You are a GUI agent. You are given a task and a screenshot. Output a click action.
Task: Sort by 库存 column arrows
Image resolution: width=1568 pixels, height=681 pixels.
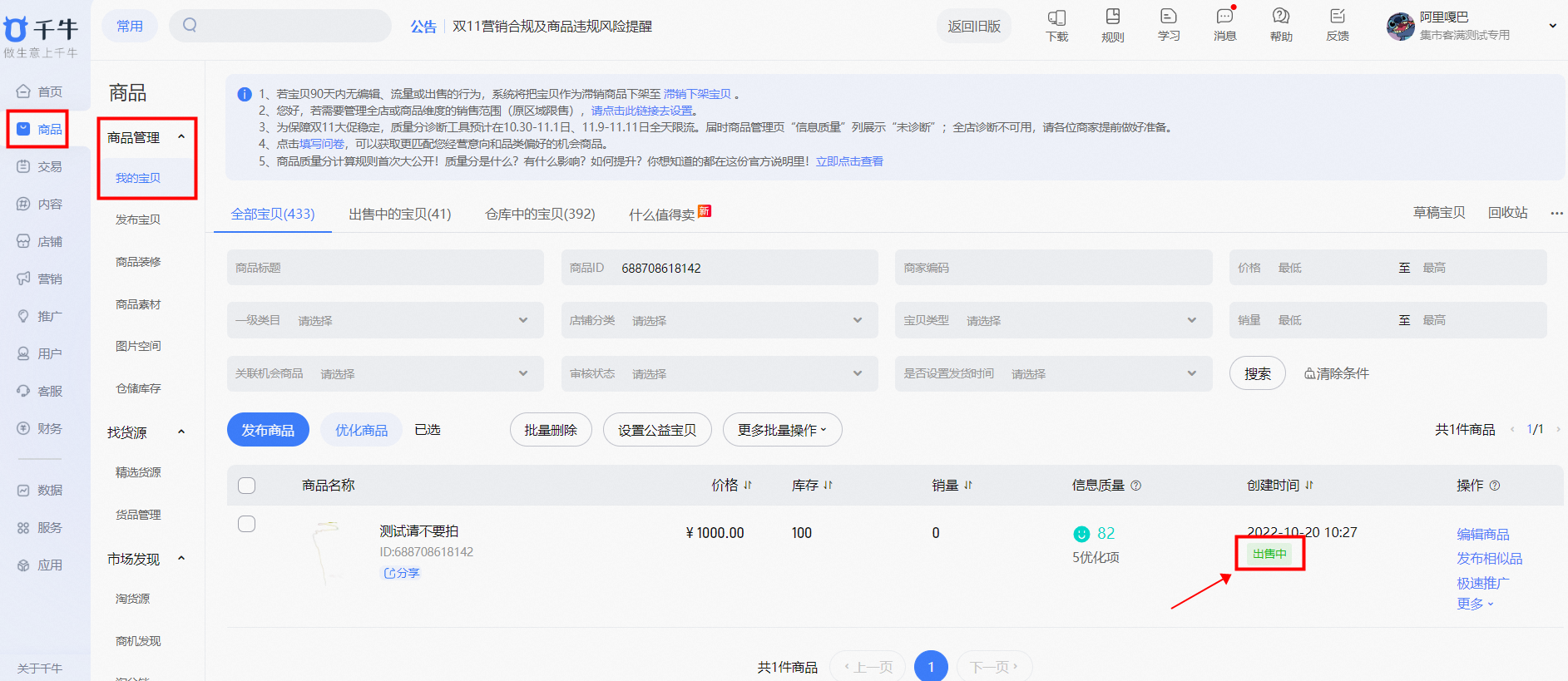[x=829, y=485]
